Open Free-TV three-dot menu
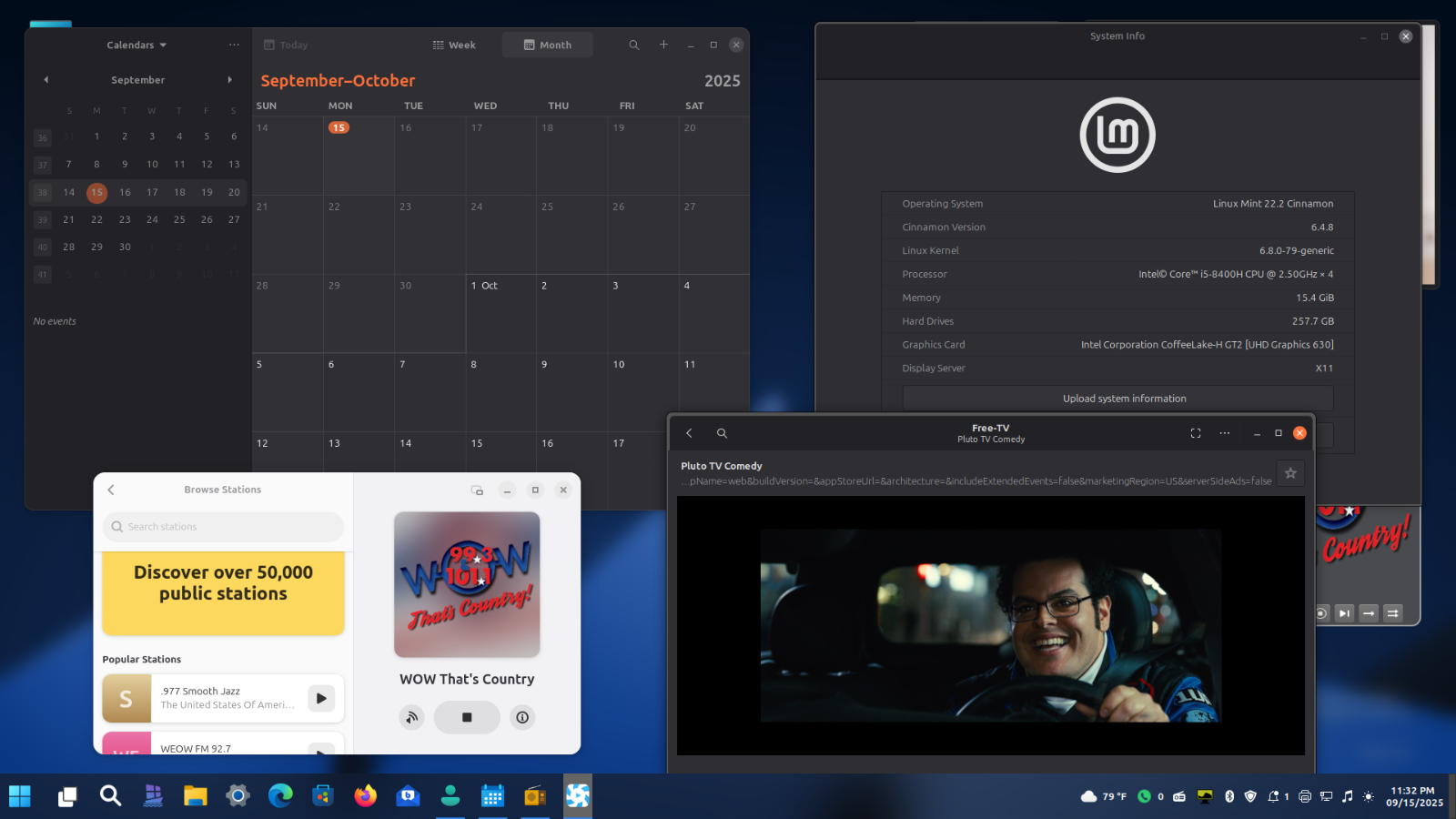 pyautogui.click(x=1225, y=433)
